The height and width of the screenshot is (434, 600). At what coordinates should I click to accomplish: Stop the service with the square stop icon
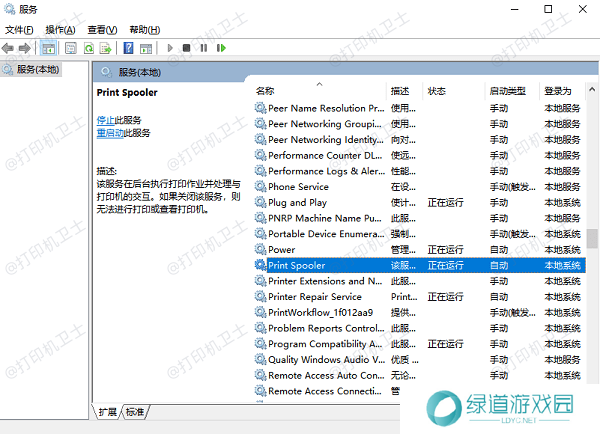(186, 48)
